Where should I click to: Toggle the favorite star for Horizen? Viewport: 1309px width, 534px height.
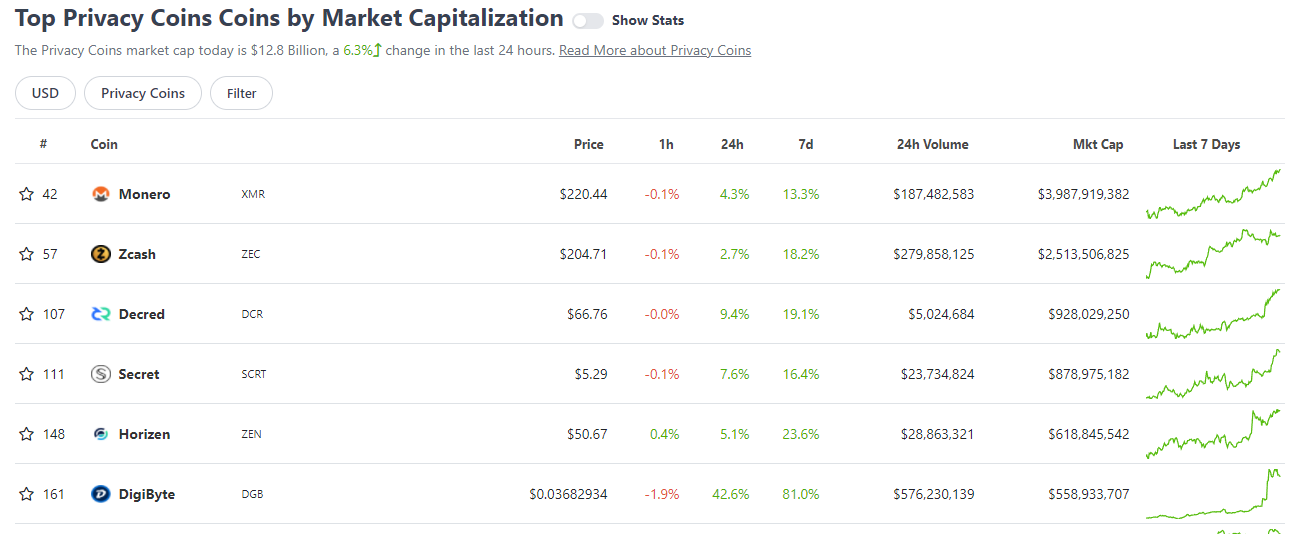tap(26, 434)
